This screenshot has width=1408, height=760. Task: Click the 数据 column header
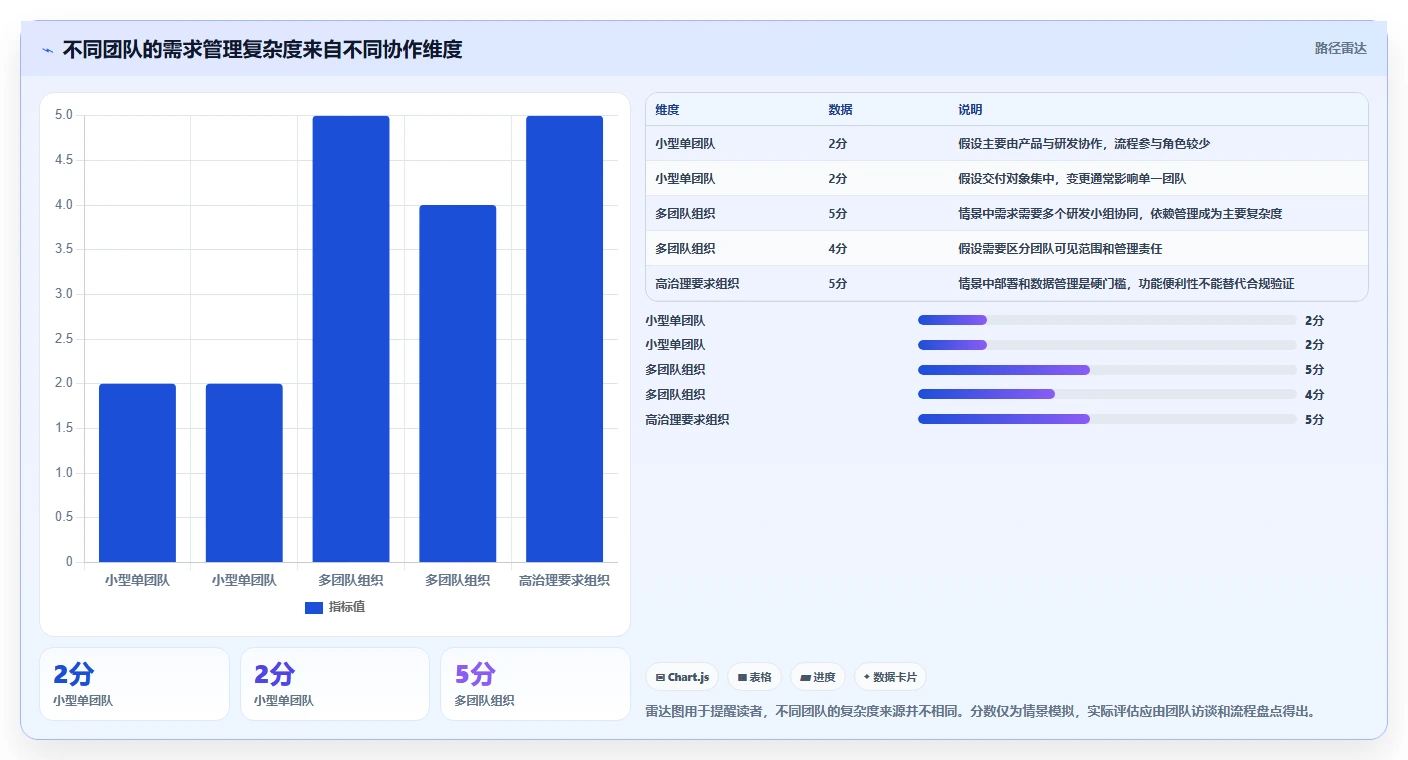pyautogui.click(x=840, y=110)
